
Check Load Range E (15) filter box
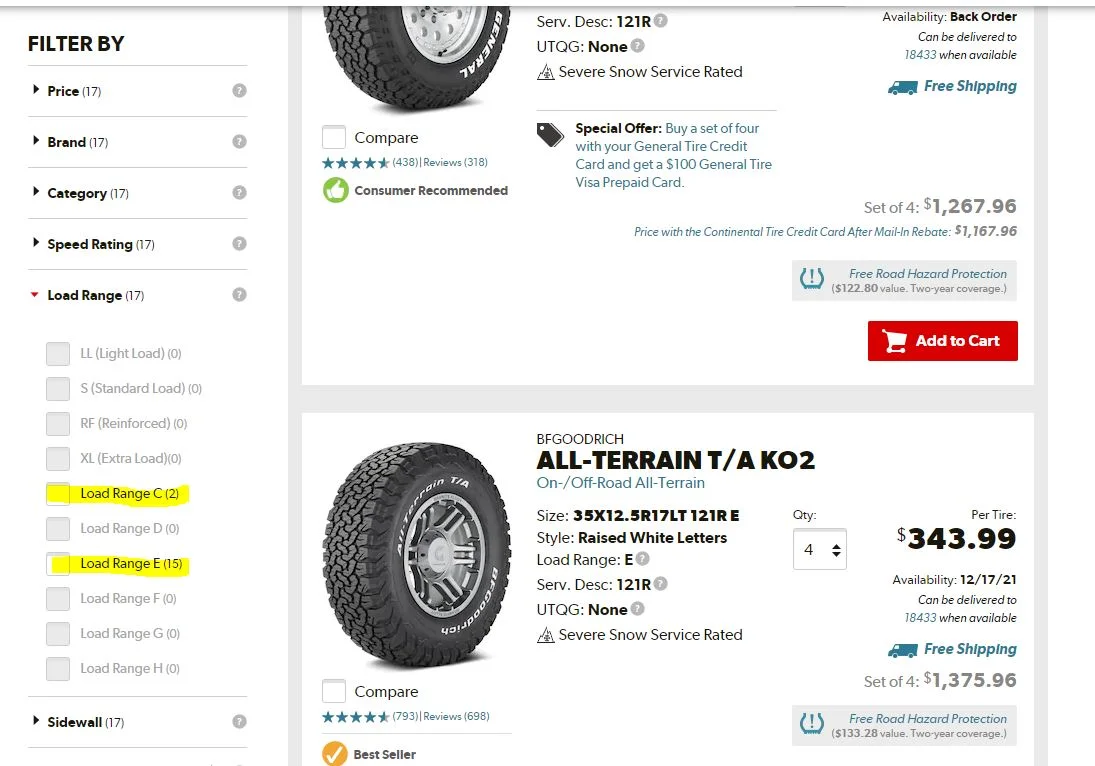pos(58,564)
